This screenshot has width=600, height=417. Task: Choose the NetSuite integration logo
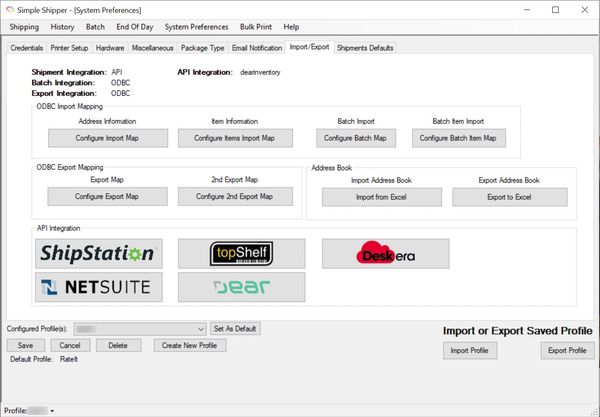pyautogui.click(x=98, y=287)
